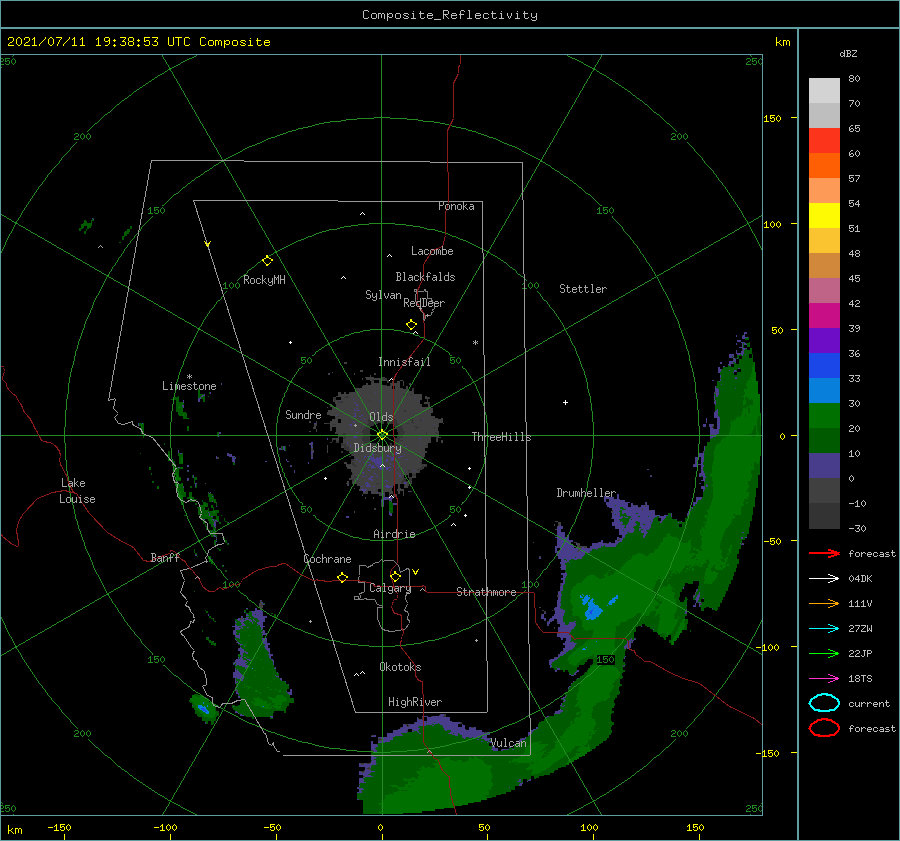Click the Okotoks label

(x=400, y=667)
